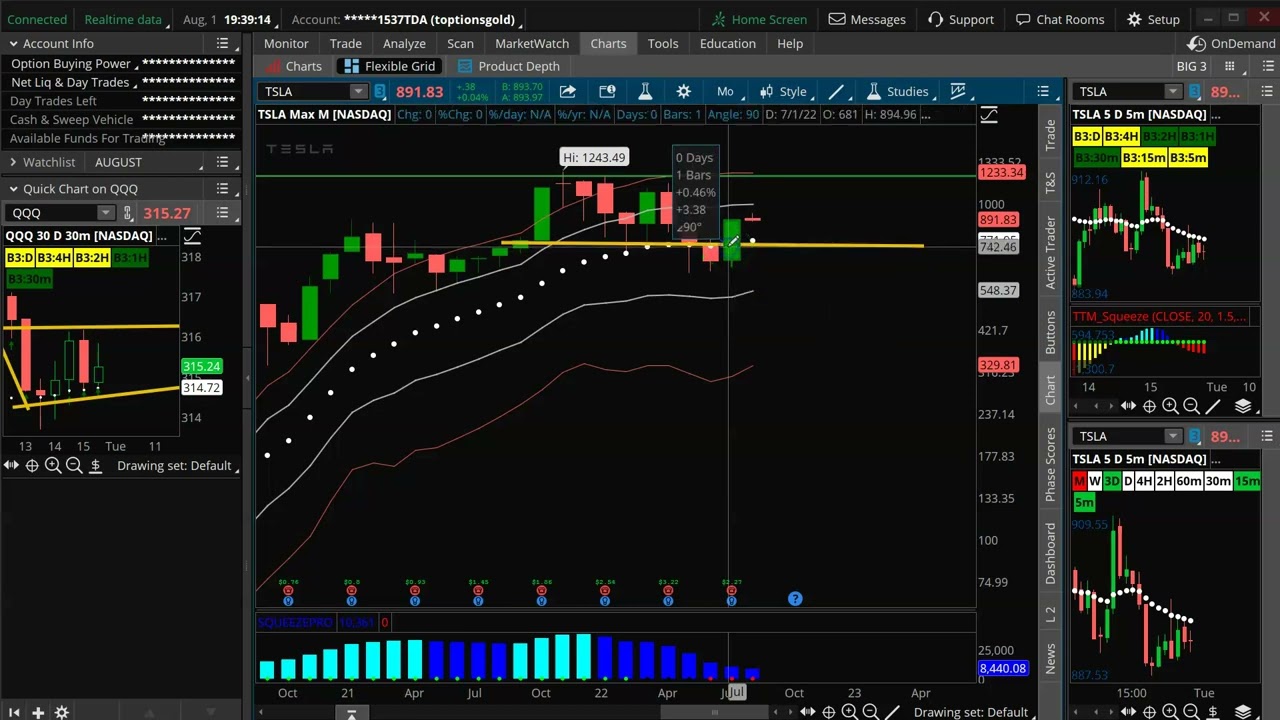Click draw line icon on upper right TSLA chart
Viewport: 1280px width, 720px height.
click(x=1212, y=406)
